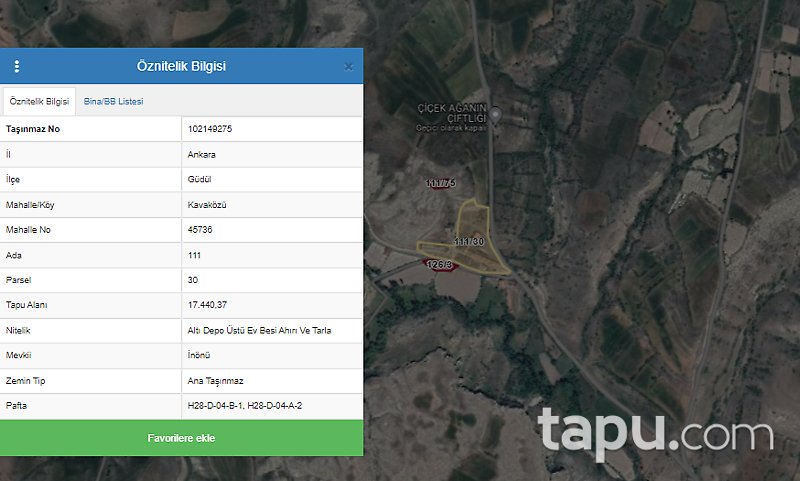Click Favorilere ekle button
800x481 pixels.
[x=182, y=438]
